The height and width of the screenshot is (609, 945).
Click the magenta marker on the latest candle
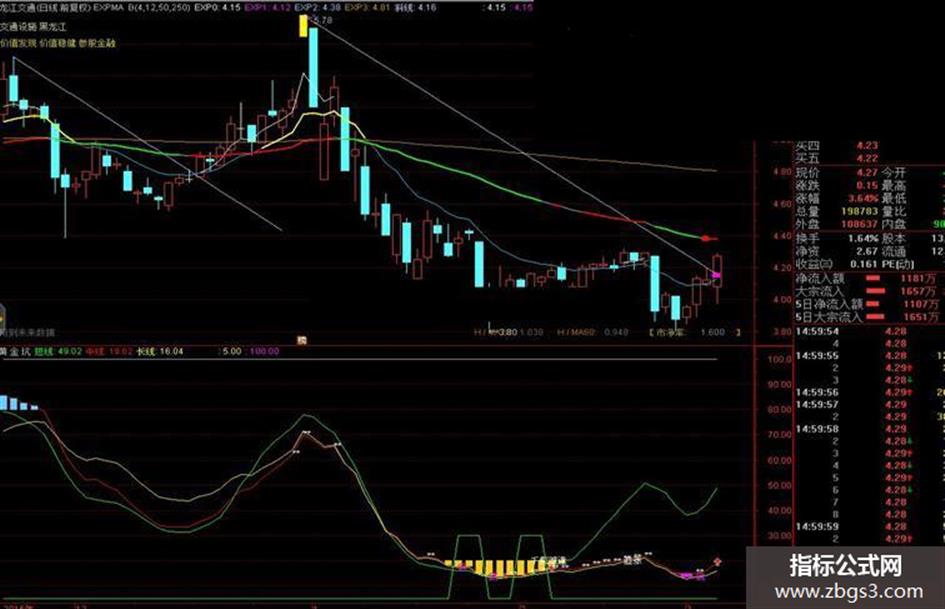point(715,276)
